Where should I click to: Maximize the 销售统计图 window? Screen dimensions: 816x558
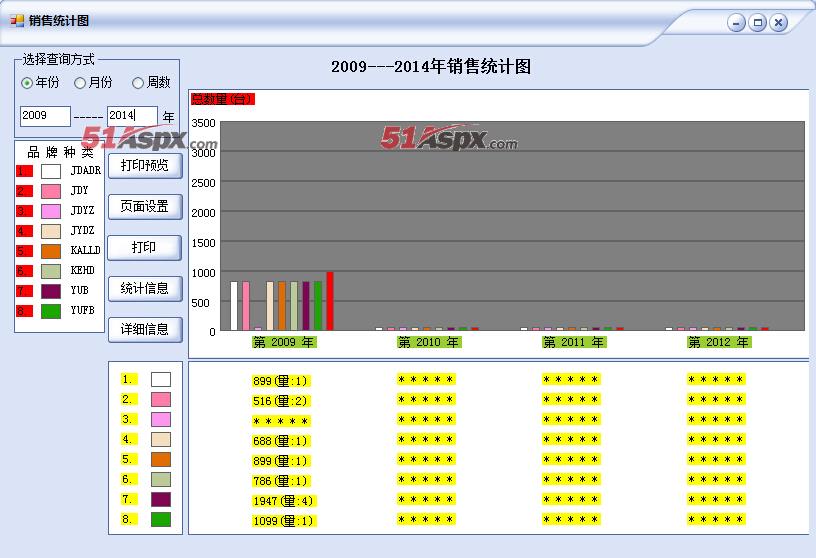(758, 23)
